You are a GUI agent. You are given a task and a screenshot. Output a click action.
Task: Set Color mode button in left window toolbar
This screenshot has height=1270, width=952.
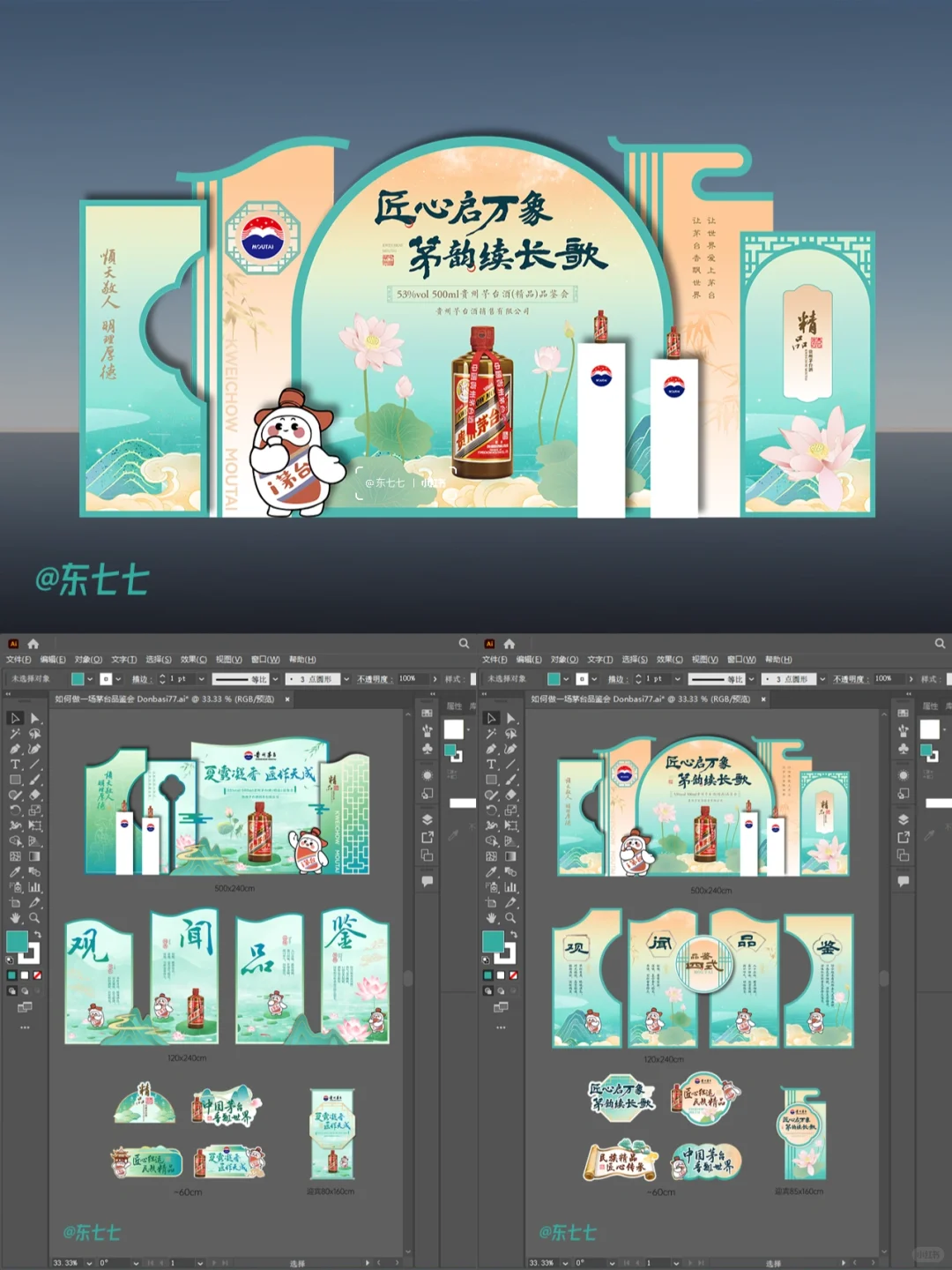[11, 975]
